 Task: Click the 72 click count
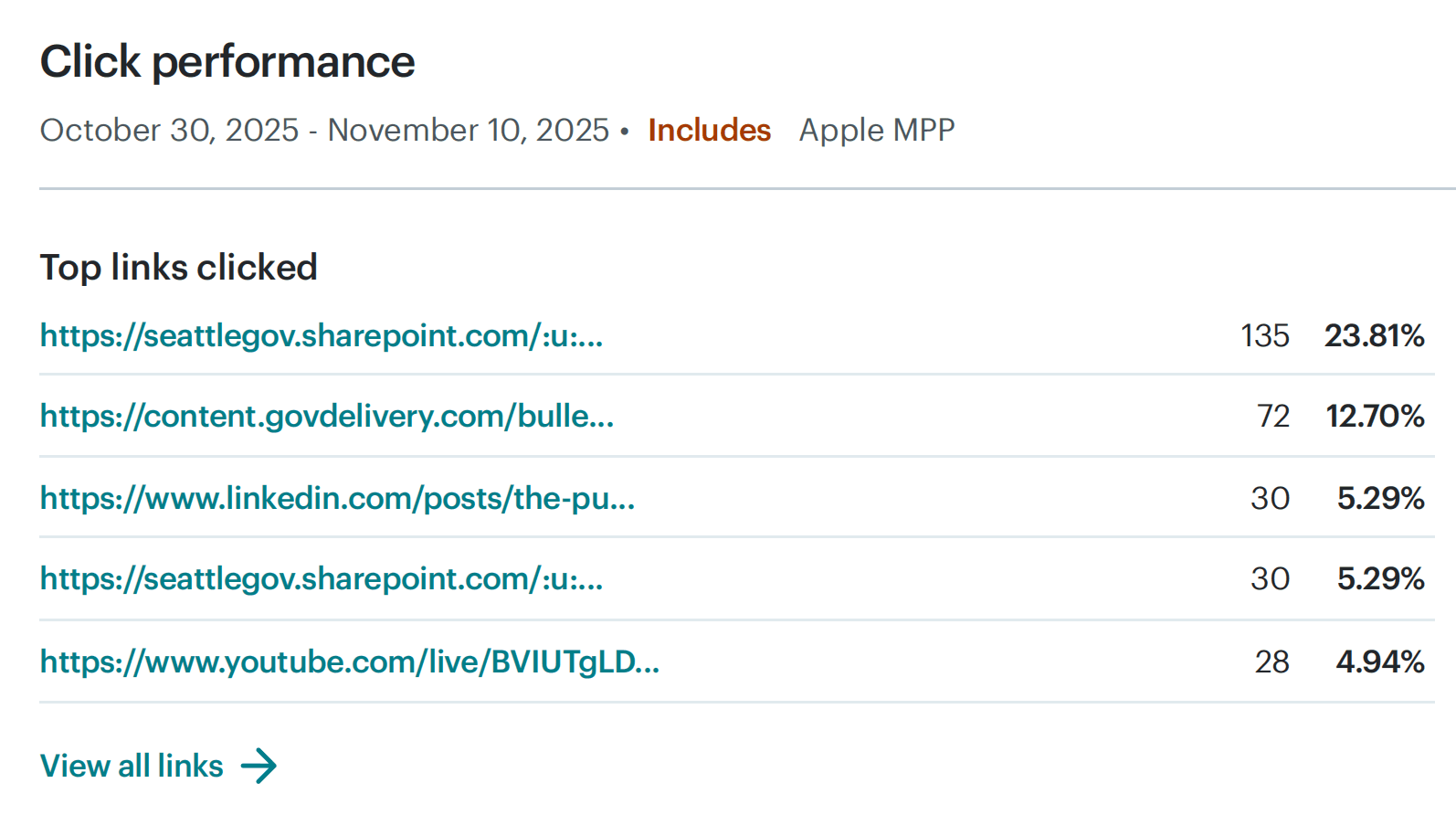(x=1273, y=417)
